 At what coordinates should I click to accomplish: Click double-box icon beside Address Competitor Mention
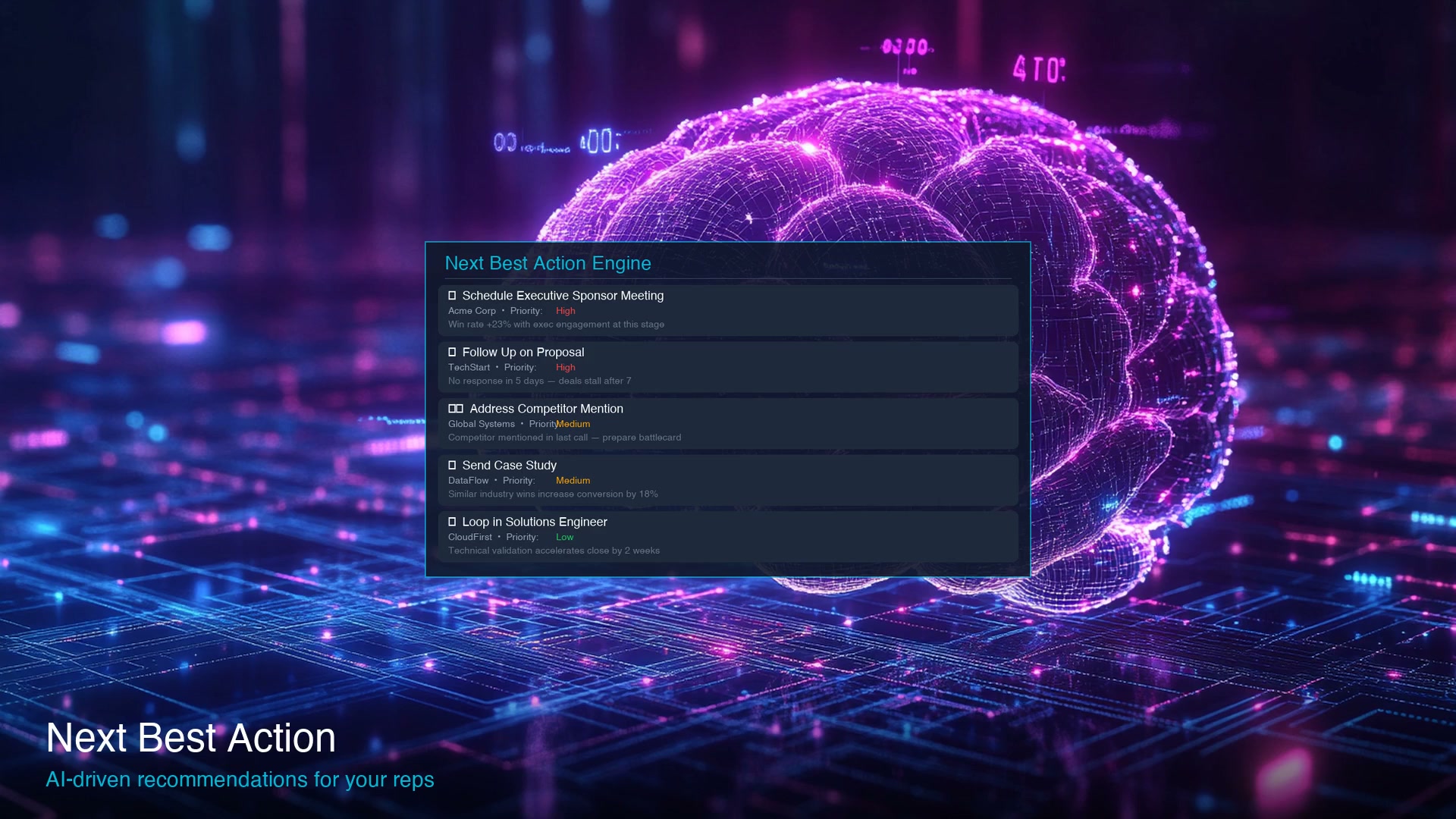[x=455, y=409]
